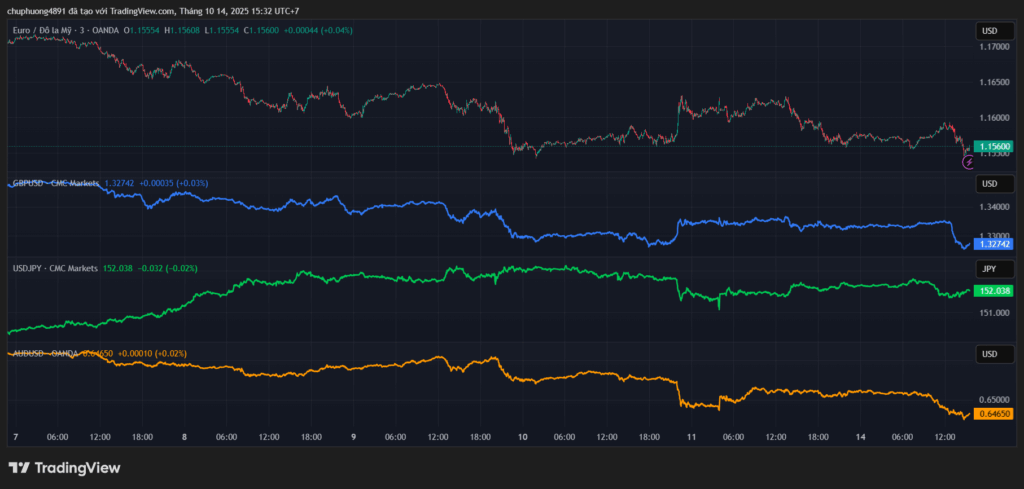1024x489 pixels.
Task: Click the blue 1.32742 price tag
Action: pos(996,244)
